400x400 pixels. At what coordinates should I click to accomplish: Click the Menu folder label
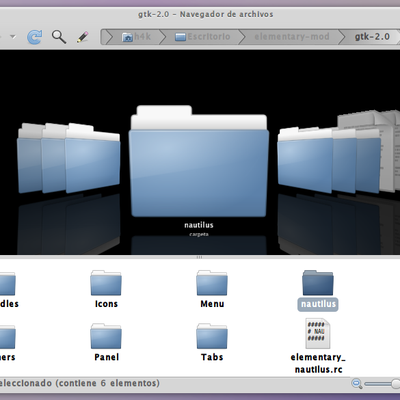pyautogui.click(x=212, y=304)
